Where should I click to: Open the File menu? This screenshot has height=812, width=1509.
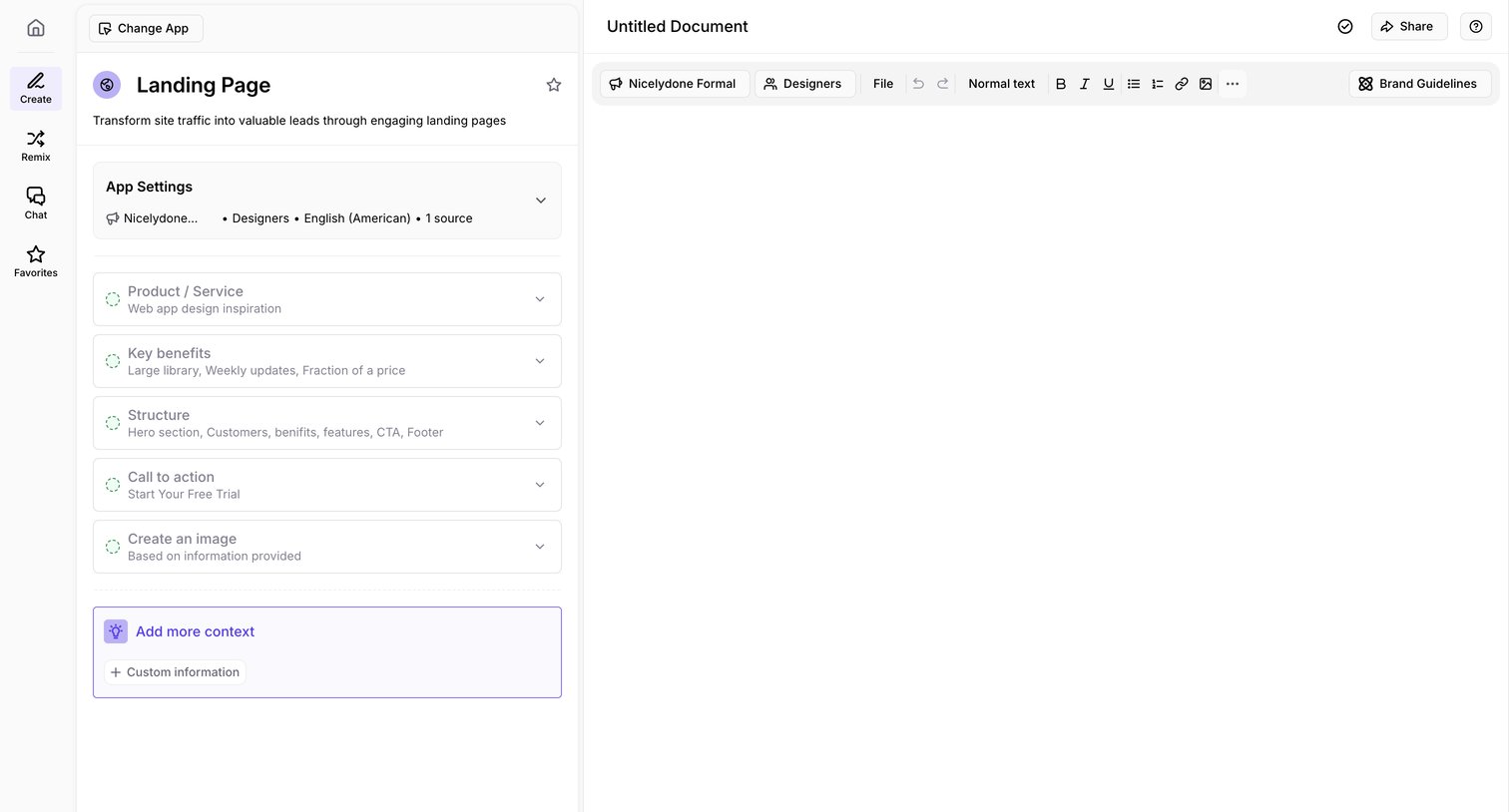[883, 84]
